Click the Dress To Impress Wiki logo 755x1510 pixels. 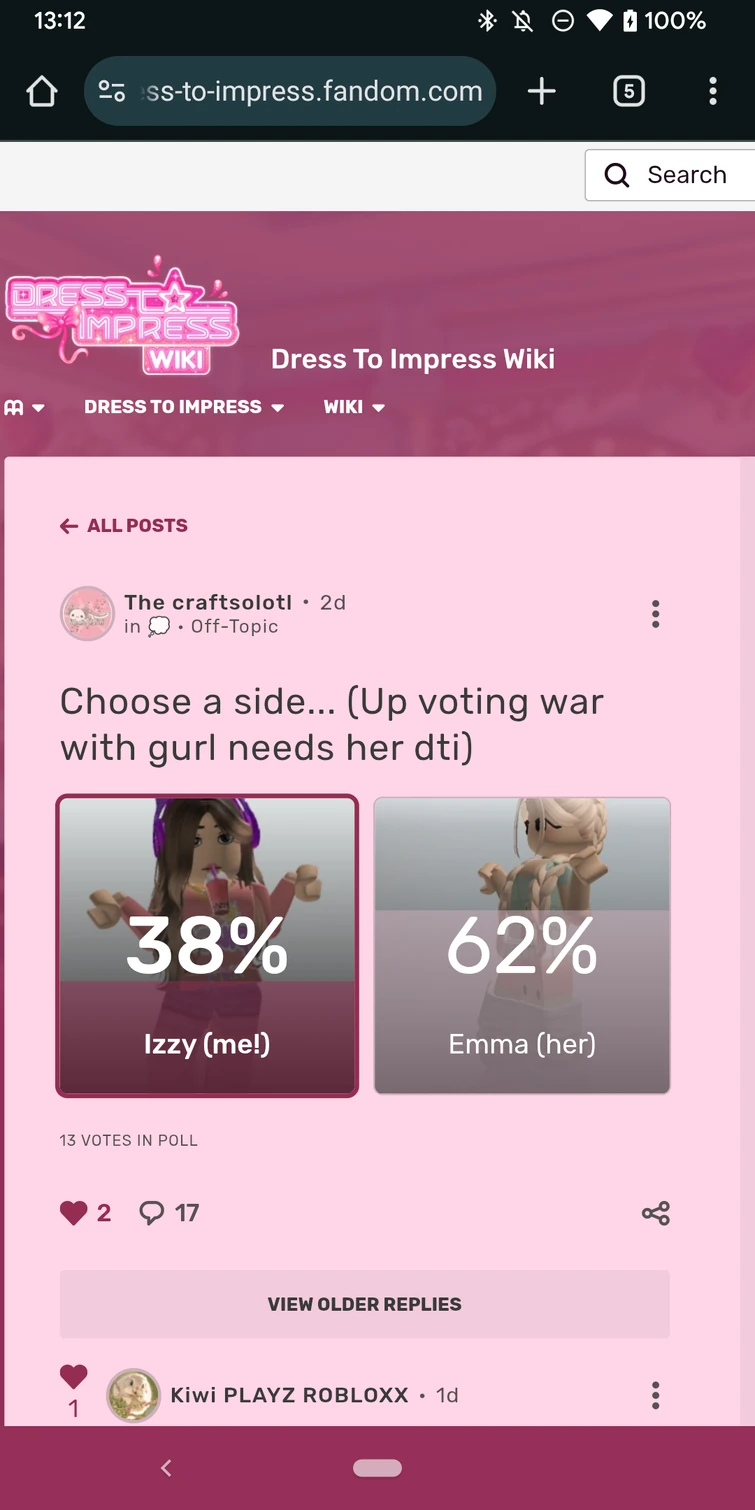click(x=122, y=316)
